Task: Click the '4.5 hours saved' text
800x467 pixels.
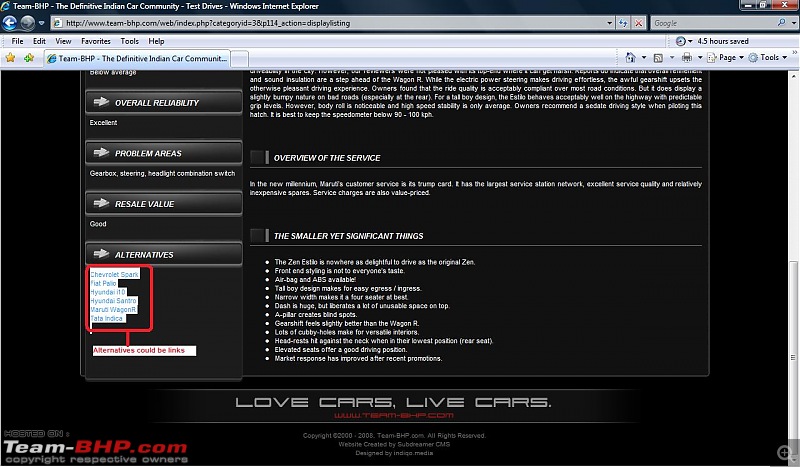Action: pyautogui.click(x=722, y=41)
